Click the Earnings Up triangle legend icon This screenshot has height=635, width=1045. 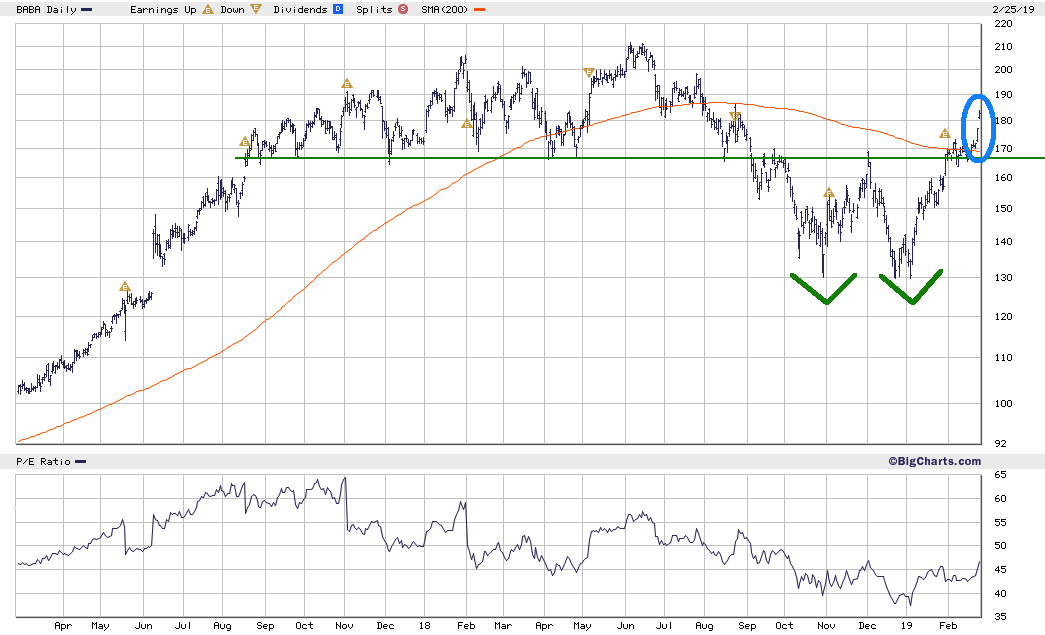208,9
